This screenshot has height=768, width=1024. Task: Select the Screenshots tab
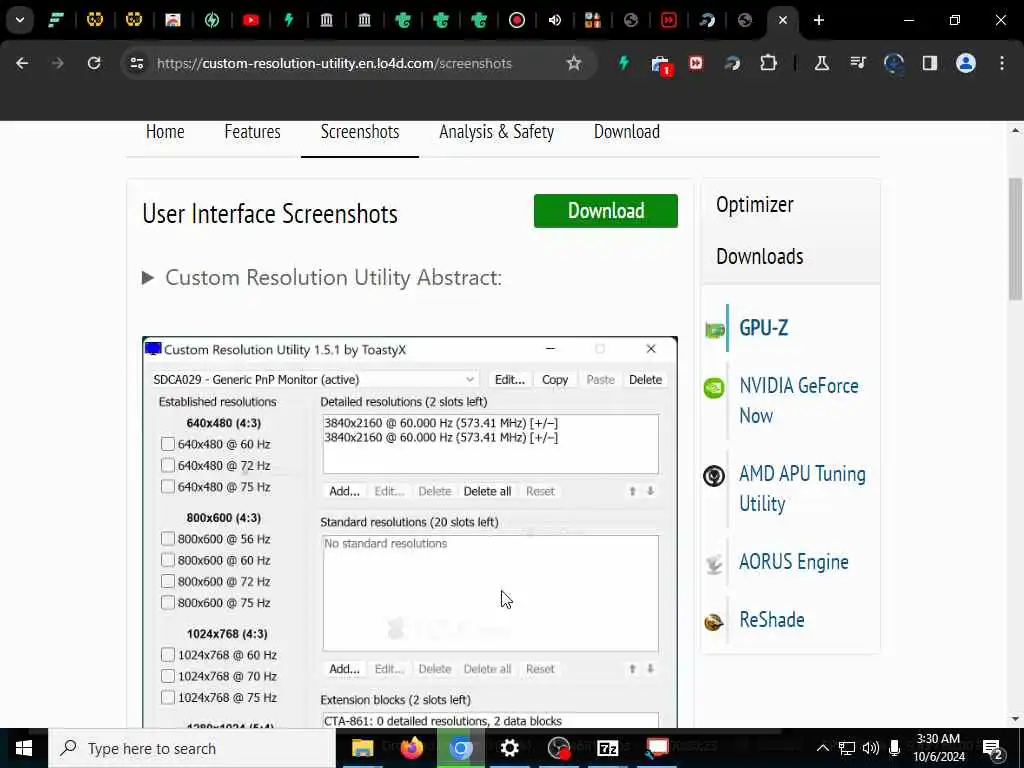click(x=360, y=132)
